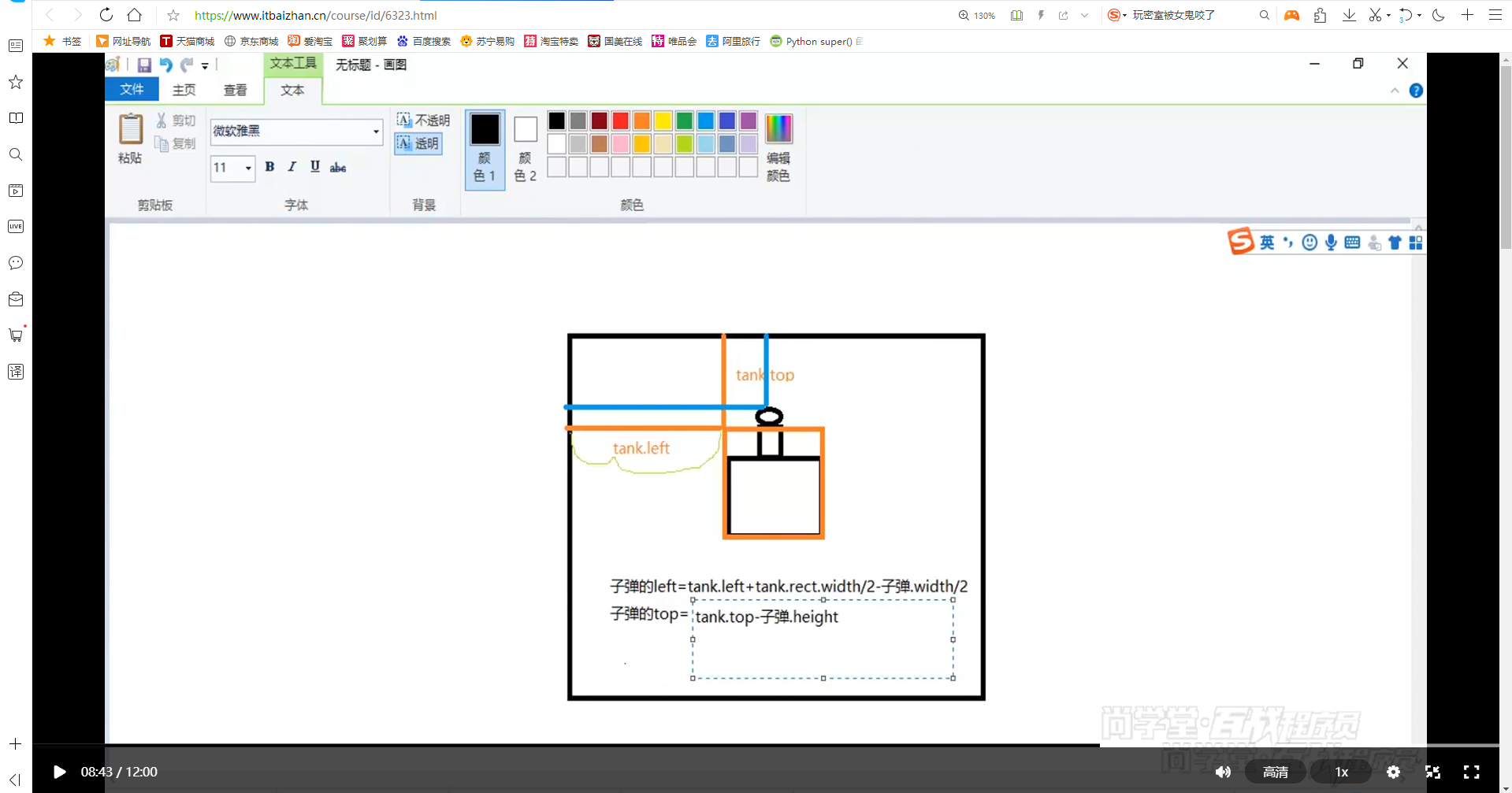Open the browser hamburger main menu
This screenshot has height=793, width=1512.
(1495, 15)
